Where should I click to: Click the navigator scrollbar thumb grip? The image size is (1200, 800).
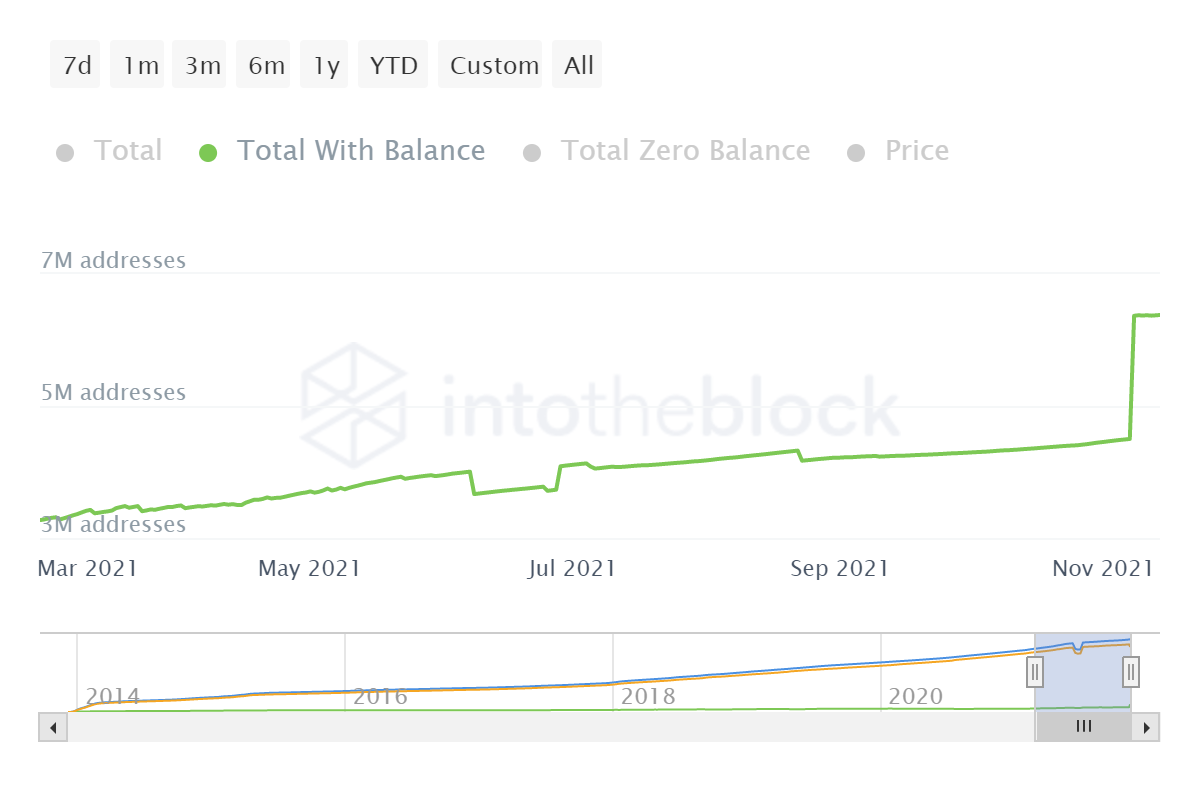[x=1083, y=727]
